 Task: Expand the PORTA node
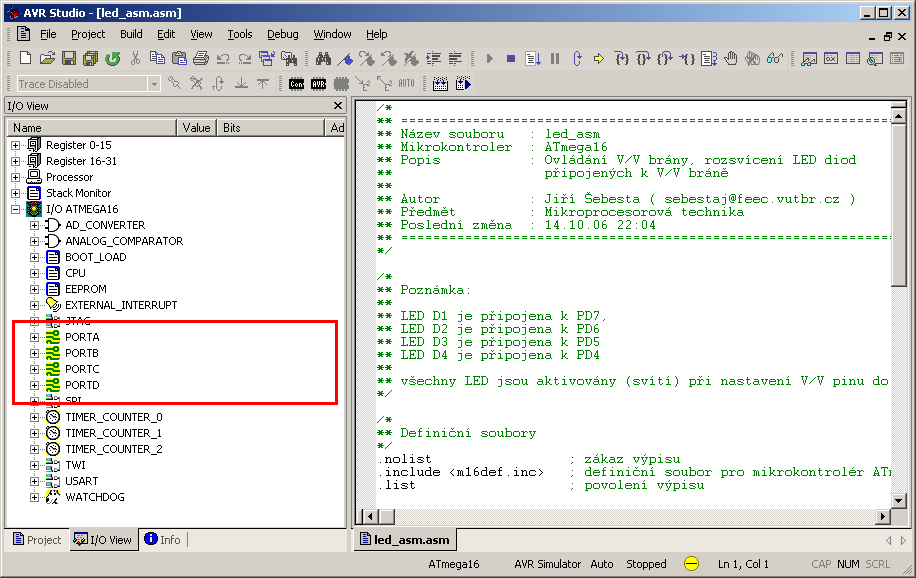coord(34,338)
